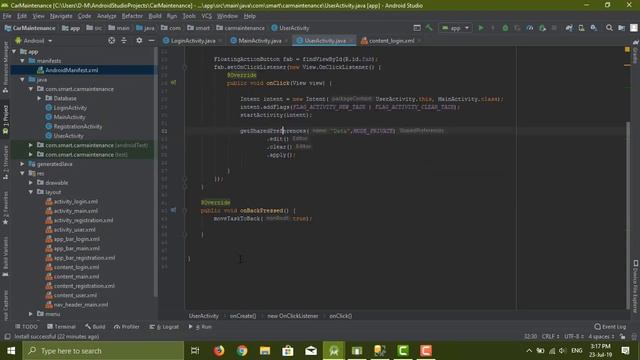Click the editor vertical scrollbar
This screenshot has width=640, height=360.
pyautogui.click(x=627, y=214)
